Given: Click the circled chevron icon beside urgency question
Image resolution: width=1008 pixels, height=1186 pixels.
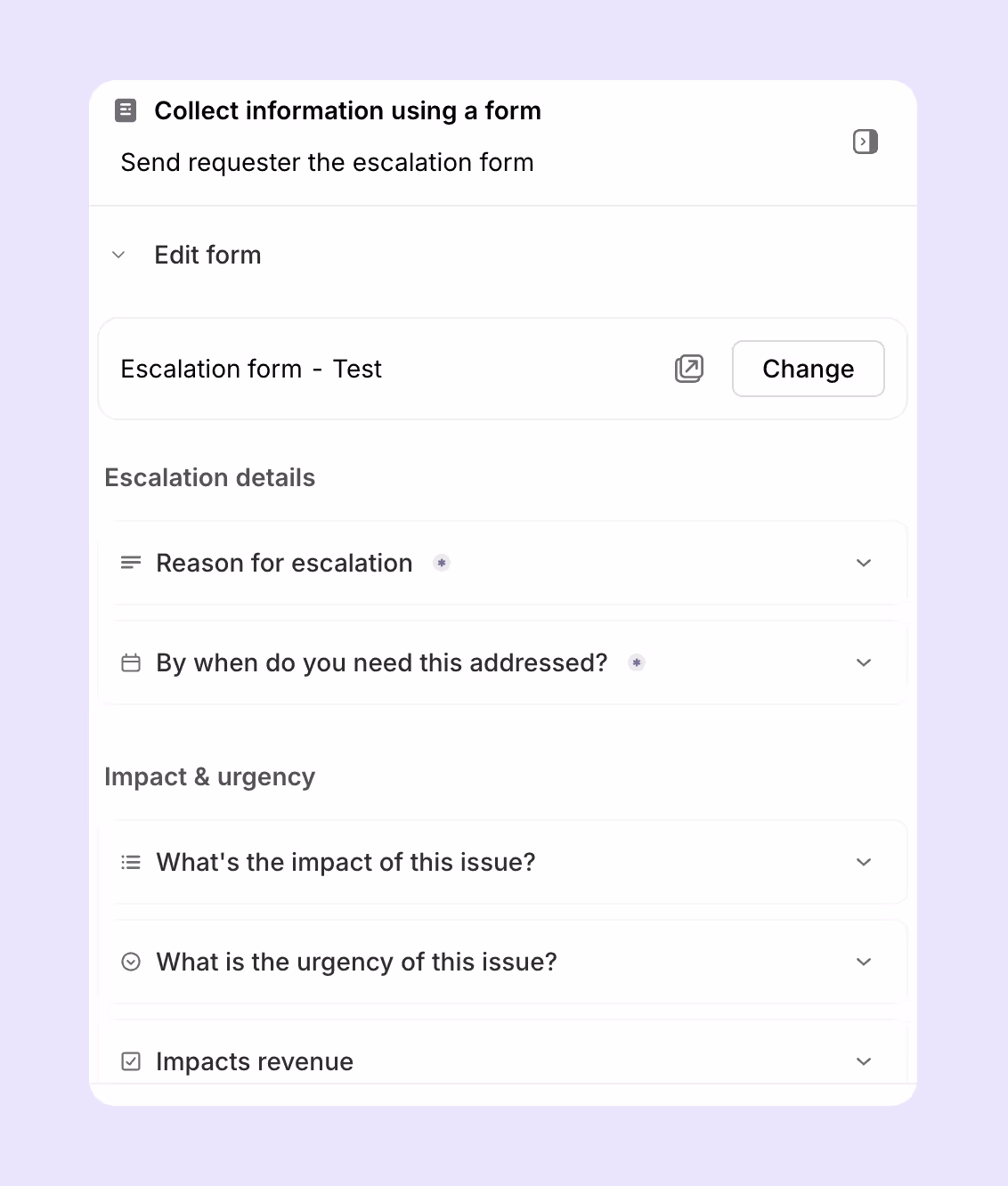Looking at the screenshot, I should pos(131,962).
